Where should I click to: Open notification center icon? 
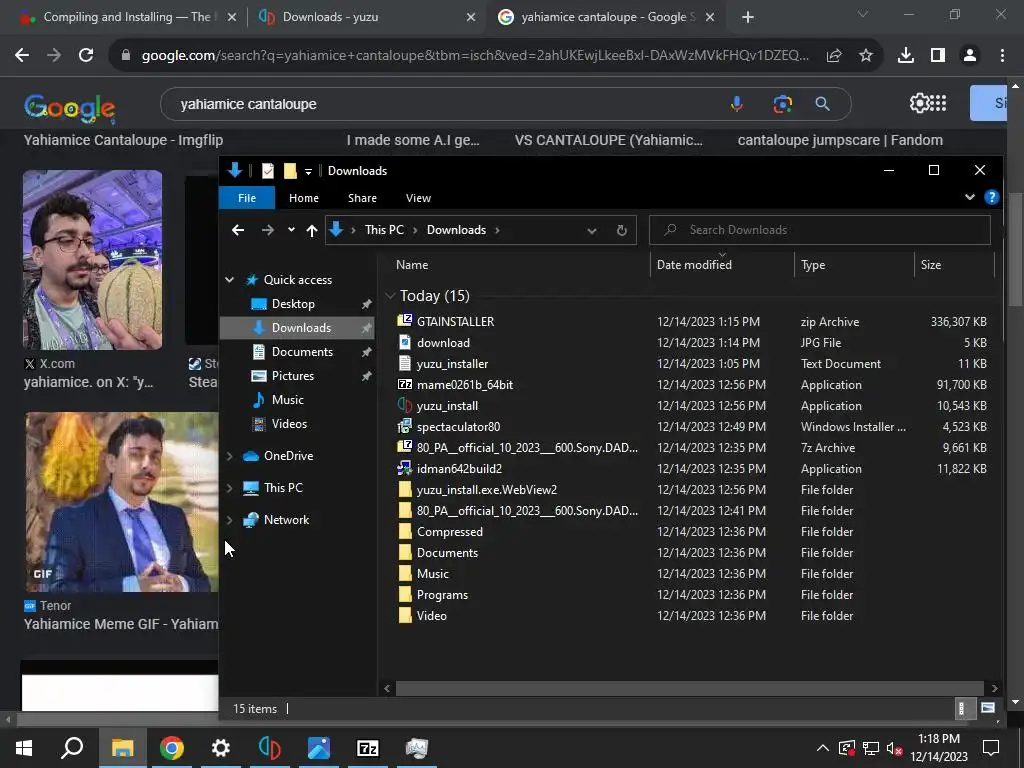[x=991, y=748]
